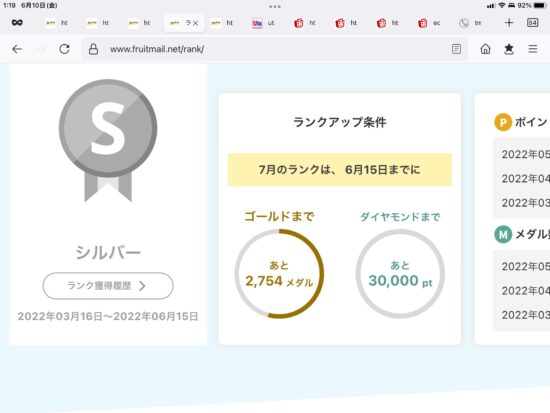This screenshot has width=550, height=413.
Task: Switch to the first browser tab
Action: (56, 23)
